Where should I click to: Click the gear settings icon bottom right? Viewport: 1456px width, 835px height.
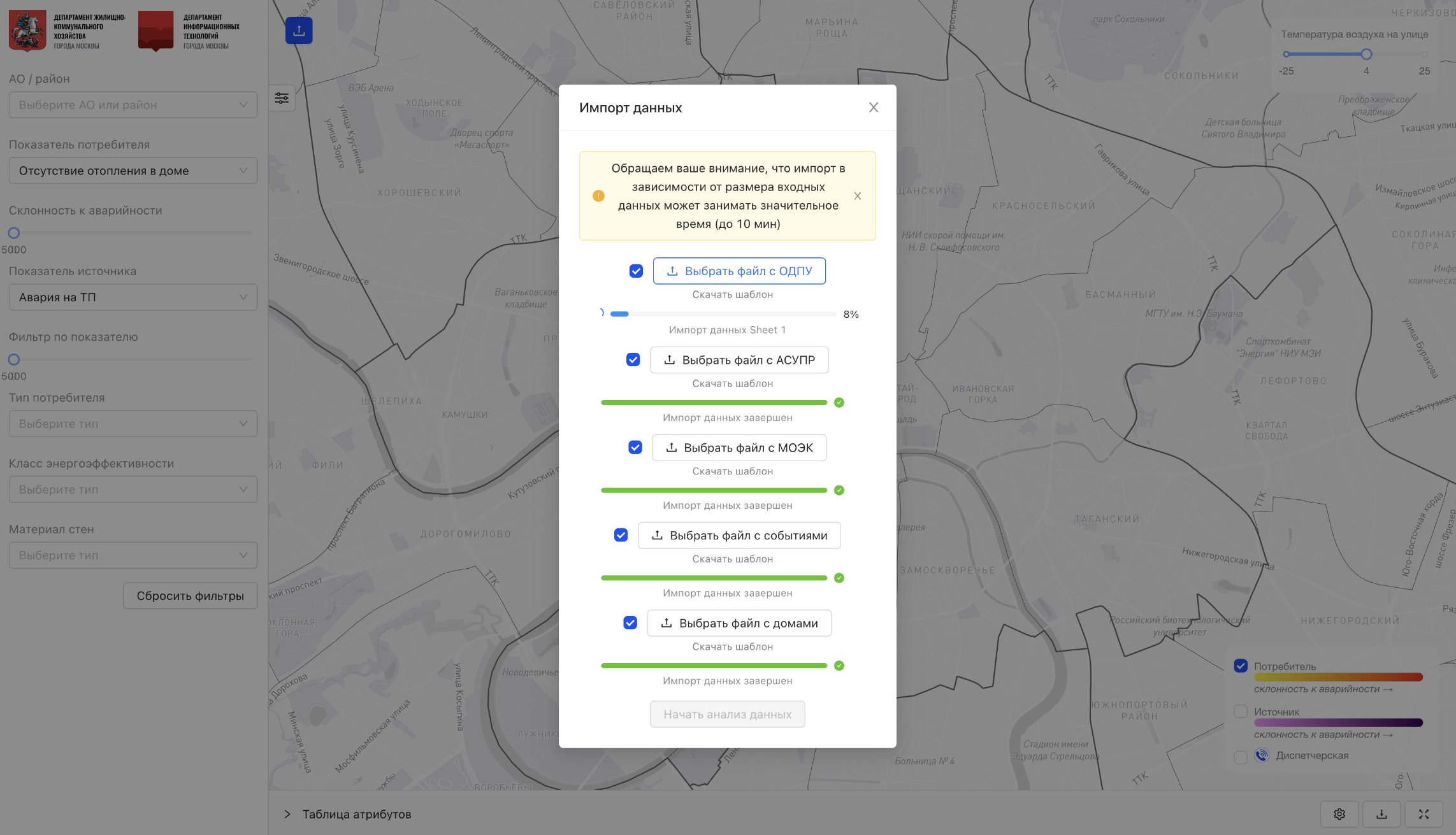[1339, 814]
